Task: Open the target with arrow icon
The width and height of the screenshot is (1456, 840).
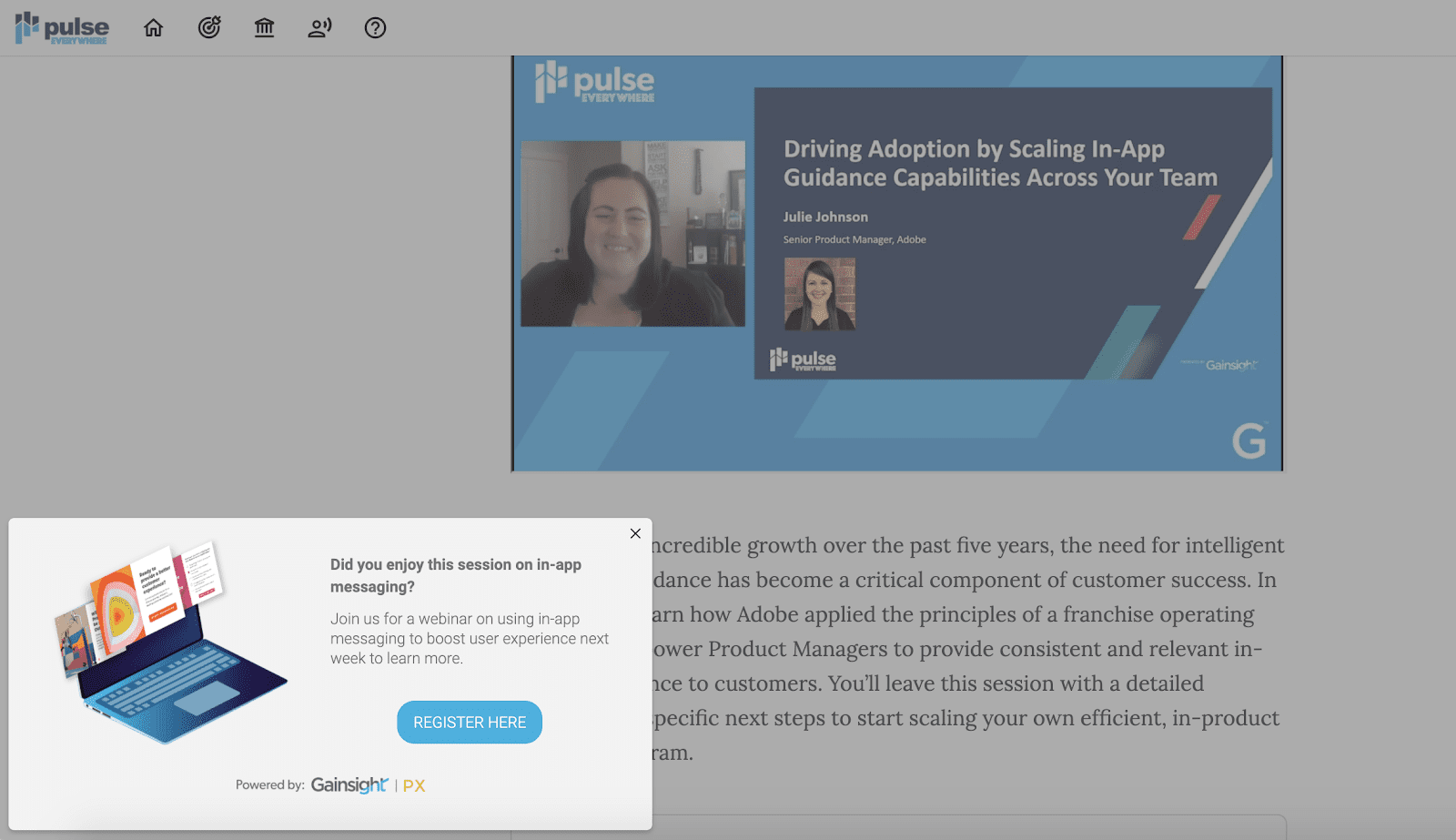Action: click(x=209, y=28)
